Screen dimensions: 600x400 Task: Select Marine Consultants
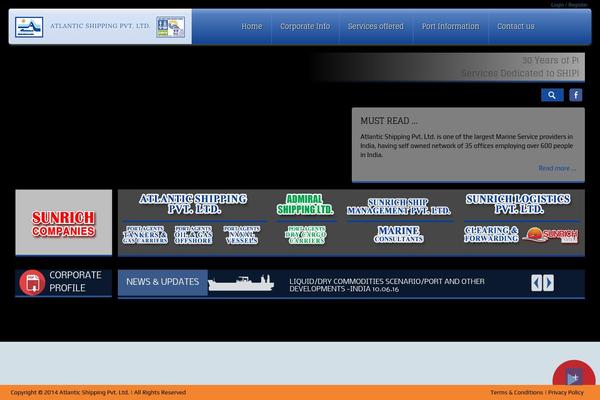(x=399, y=234)
